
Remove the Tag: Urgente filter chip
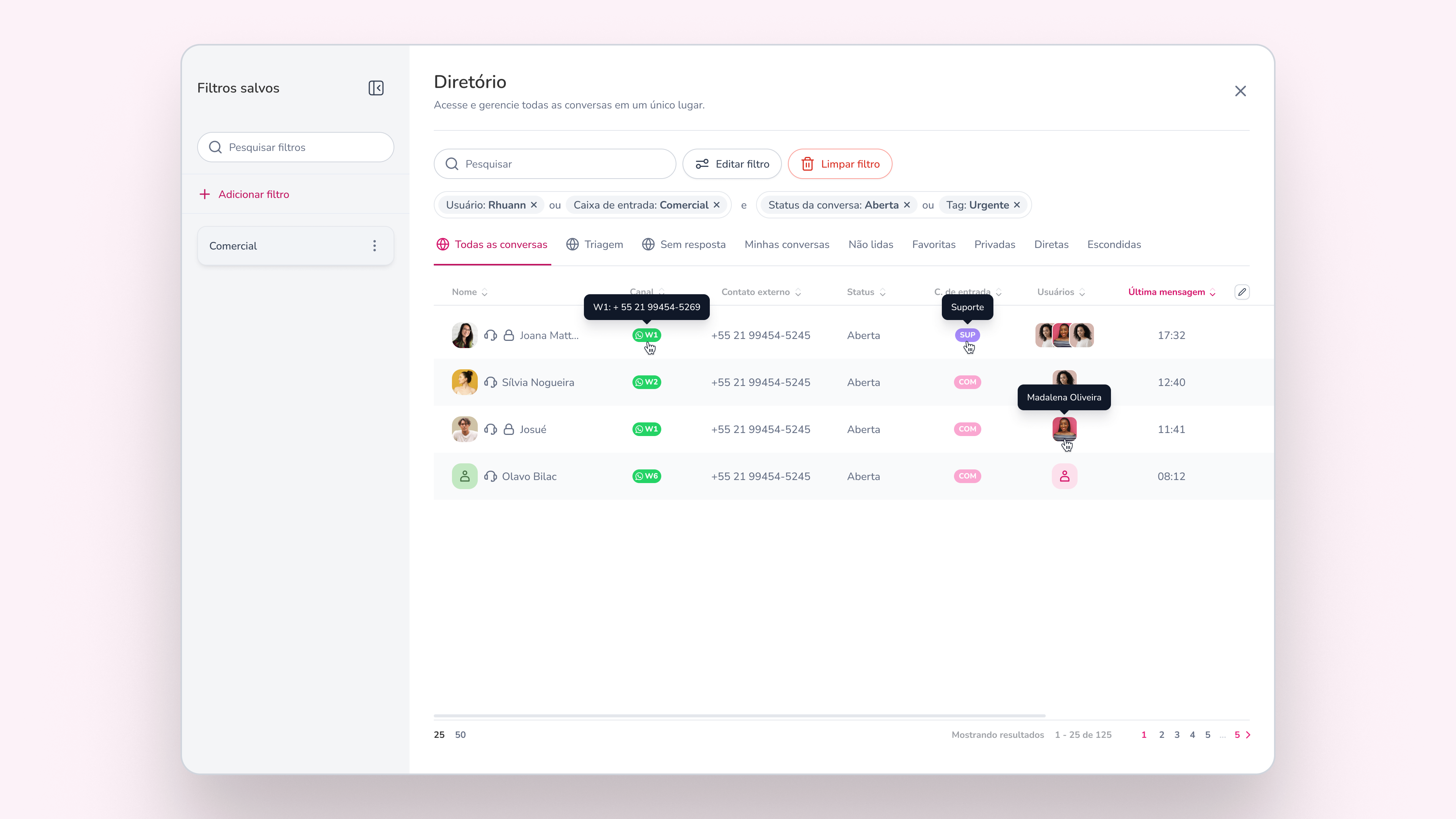pyautogui.click(x=1017, y=205)
